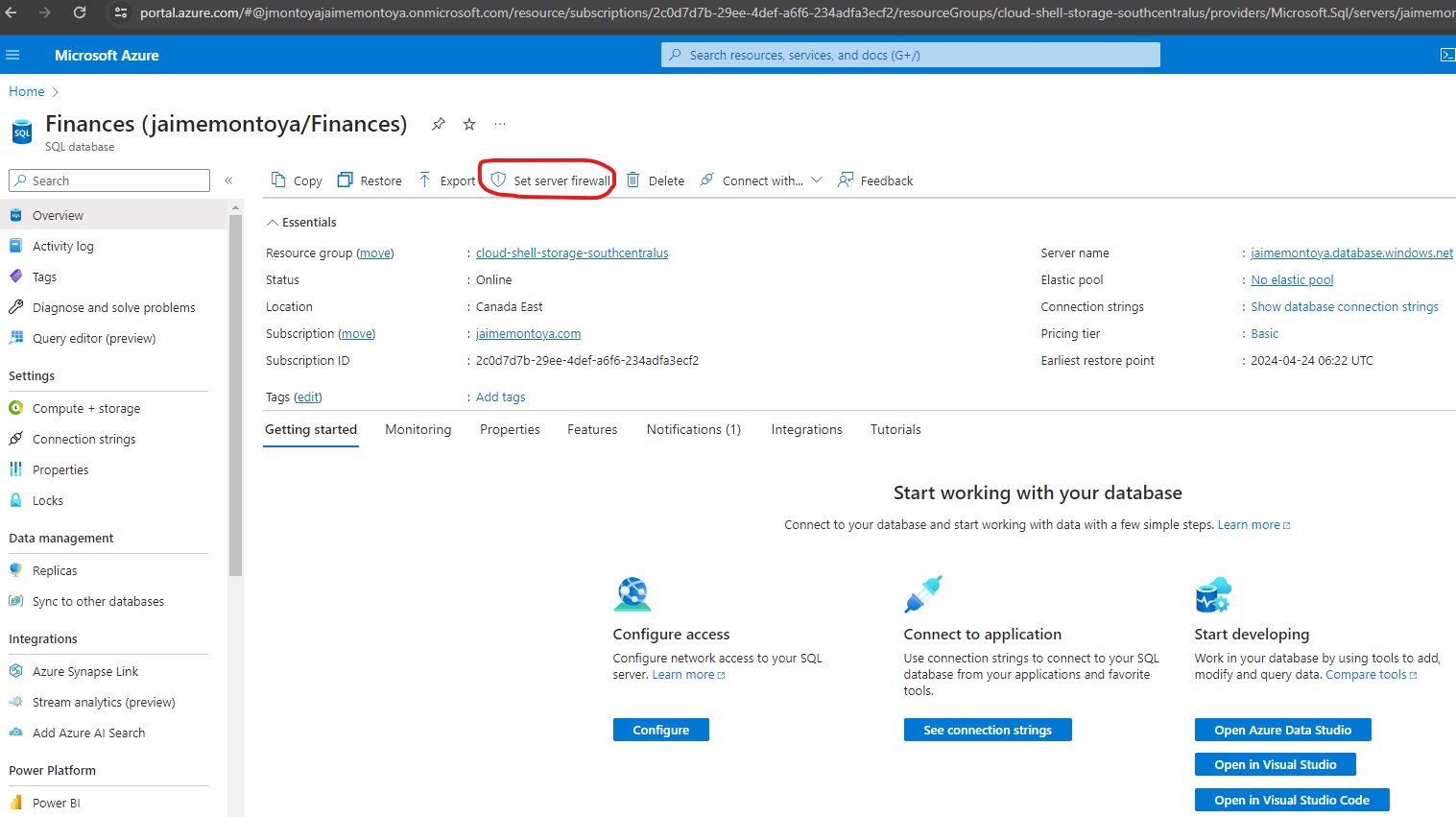Click the No elastic pool link
Image resolution: width=1456 pixels, height=817 pixels.
click(x=1292, y=279)
